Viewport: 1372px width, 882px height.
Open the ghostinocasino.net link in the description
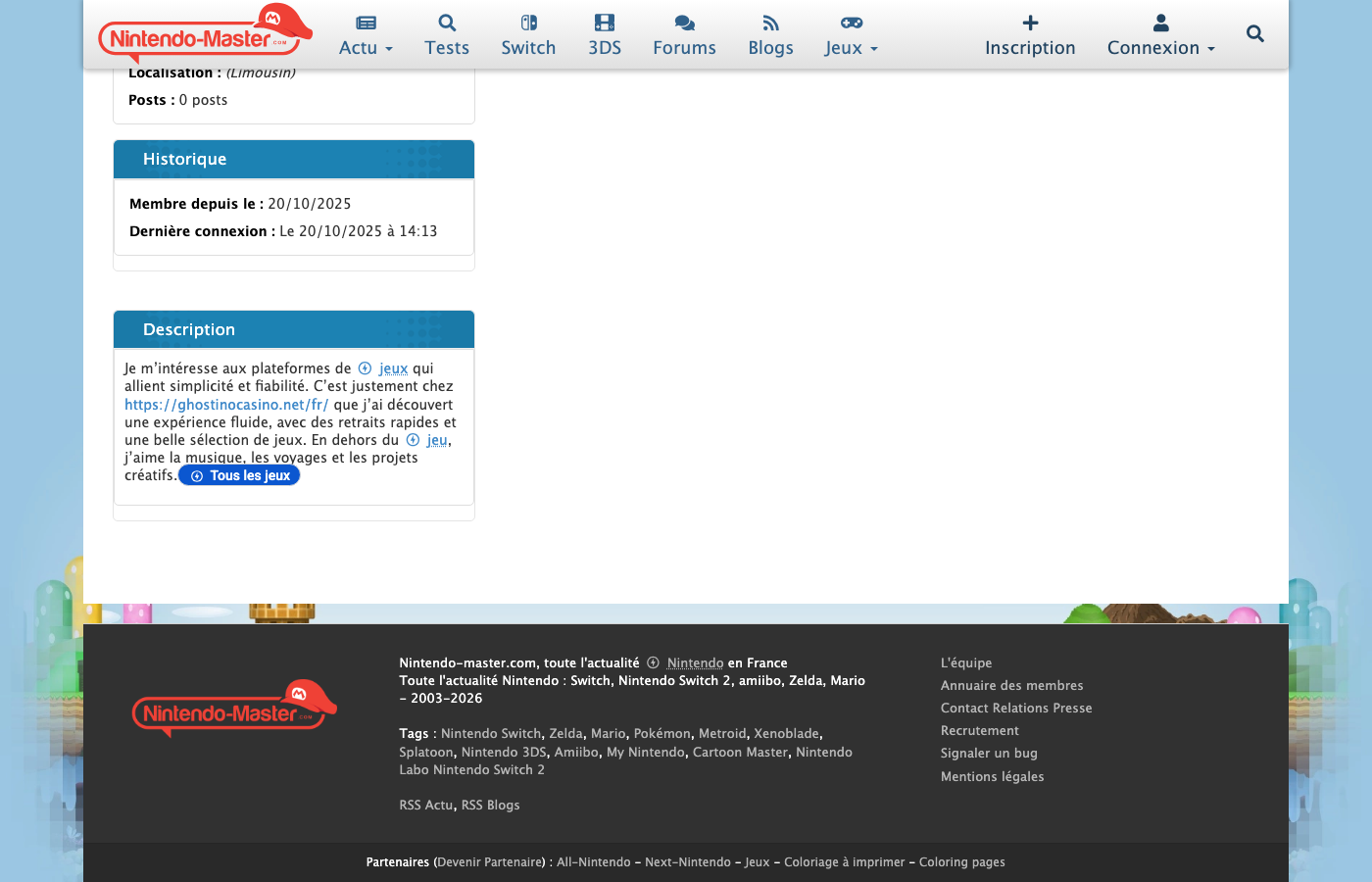226,405
